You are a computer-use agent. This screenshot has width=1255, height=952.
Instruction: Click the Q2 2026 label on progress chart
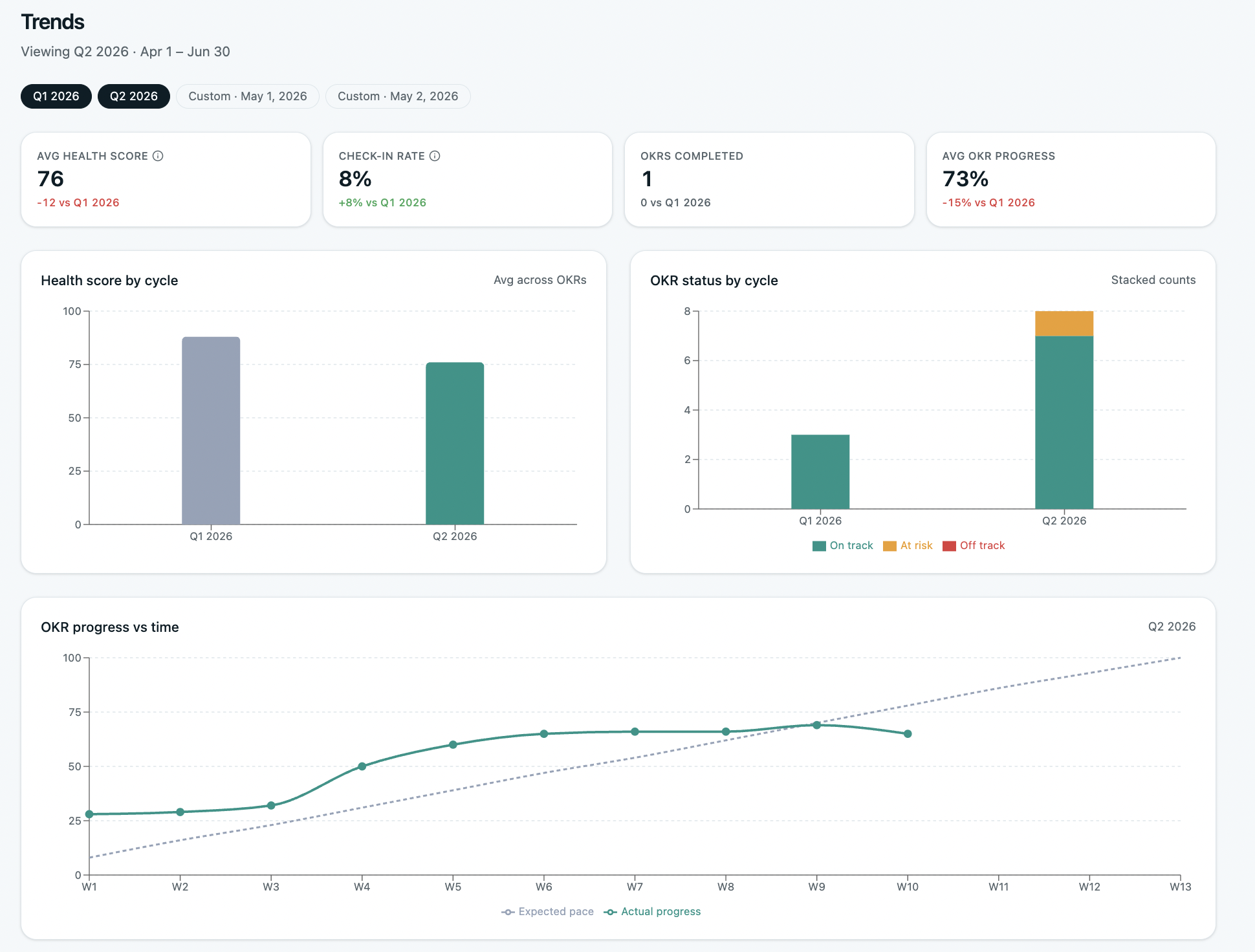tap(1172, 627)
